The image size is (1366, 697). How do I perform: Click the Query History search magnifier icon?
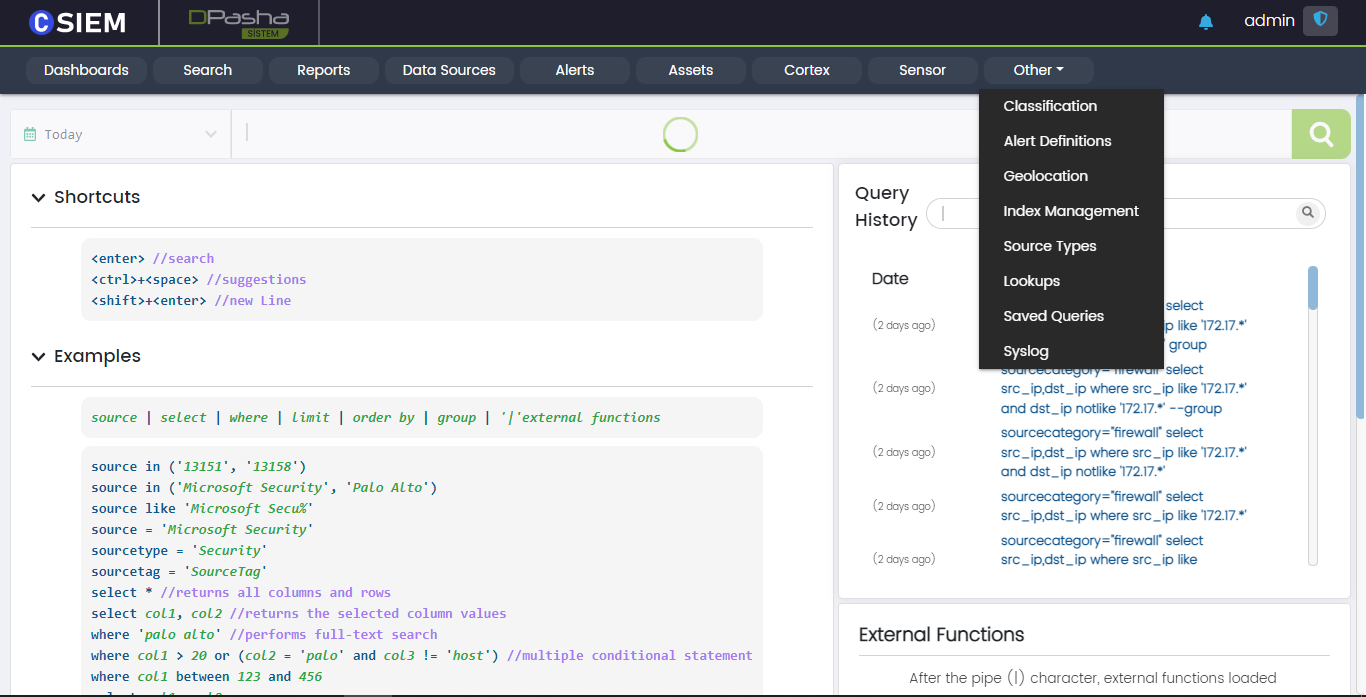pyautogui.click(x=1306, y=213)
